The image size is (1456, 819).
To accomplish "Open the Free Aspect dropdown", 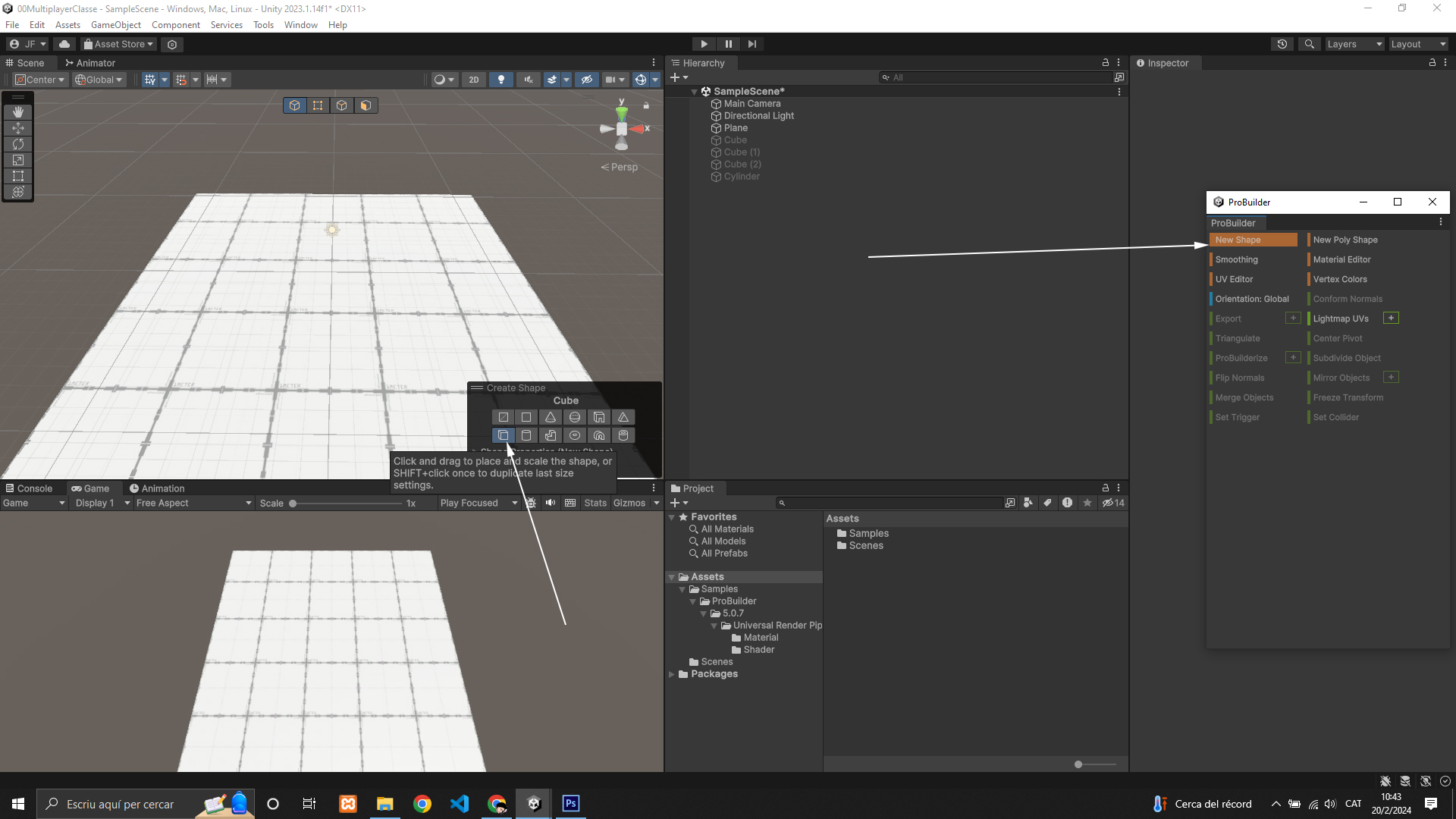I will 193,503.
